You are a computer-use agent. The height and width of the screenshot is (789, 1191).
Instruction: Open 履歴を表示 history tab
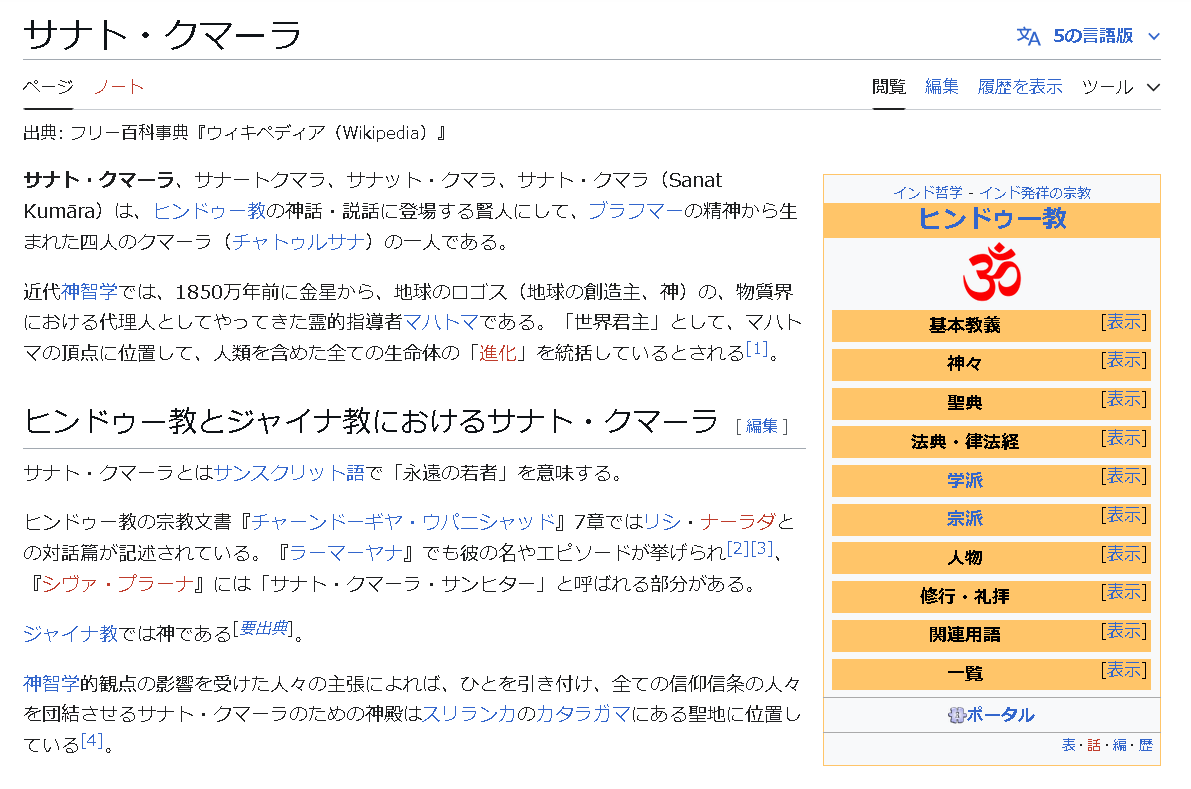[x=1020, y=87]
